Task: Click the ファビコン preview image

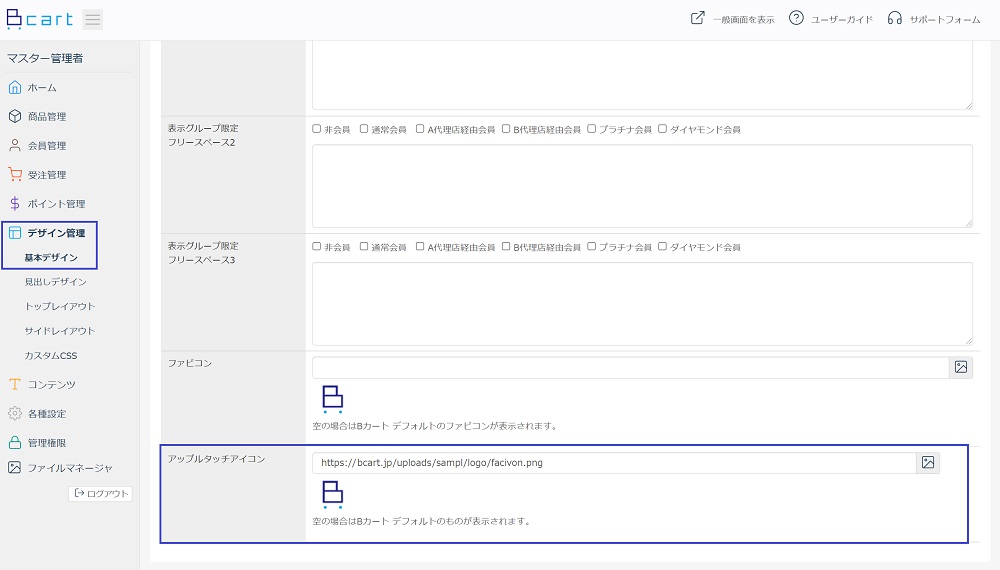Action: 332,399
